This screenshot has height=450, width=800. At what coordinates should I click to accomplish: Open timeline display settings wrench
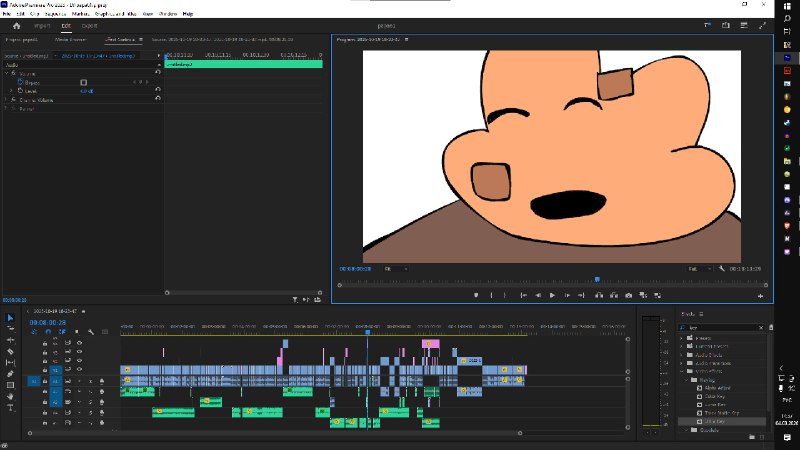click(x=91, y=332)
